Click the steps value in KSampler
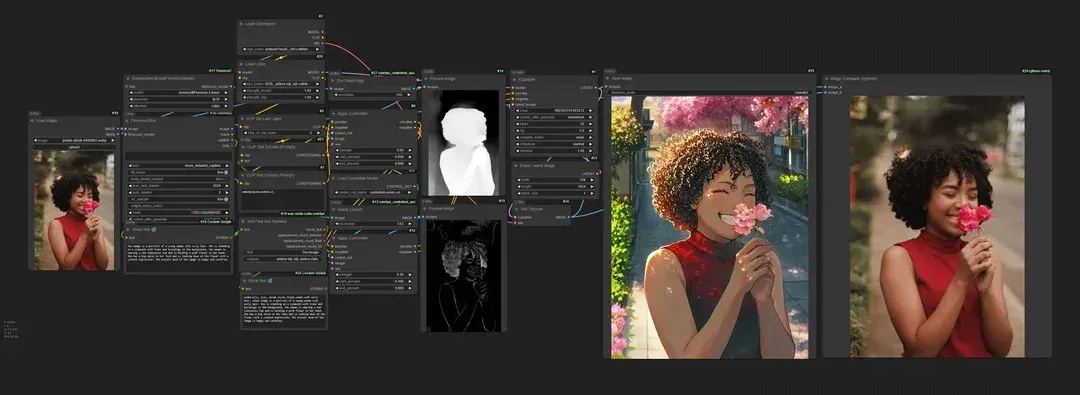Image resolution: width=1080 pixels, height=395 pixels. tap(554, 124)
